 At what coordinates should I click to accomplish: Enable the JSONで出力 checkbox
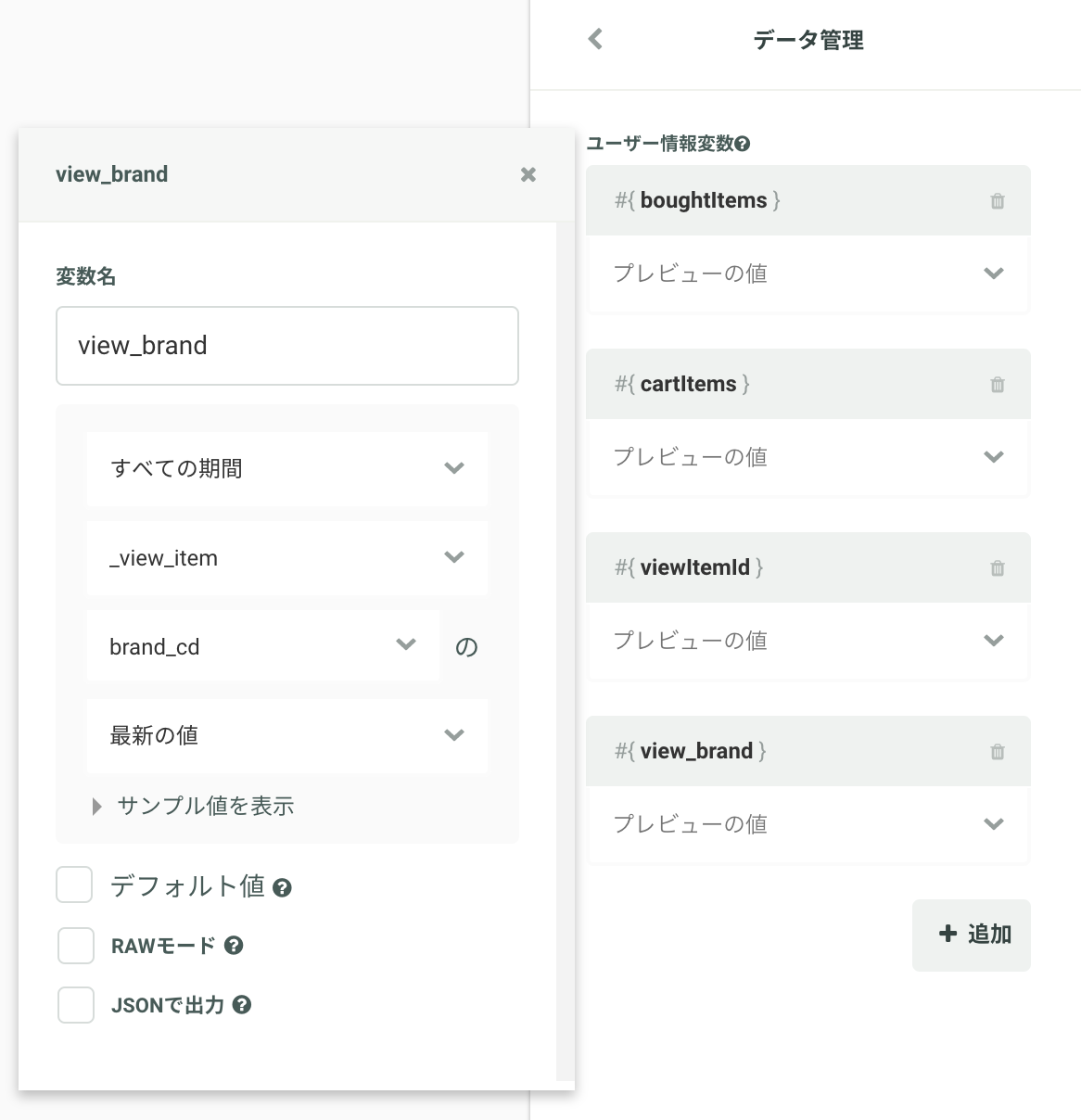pyautogui.click(x=76, y=1005)
